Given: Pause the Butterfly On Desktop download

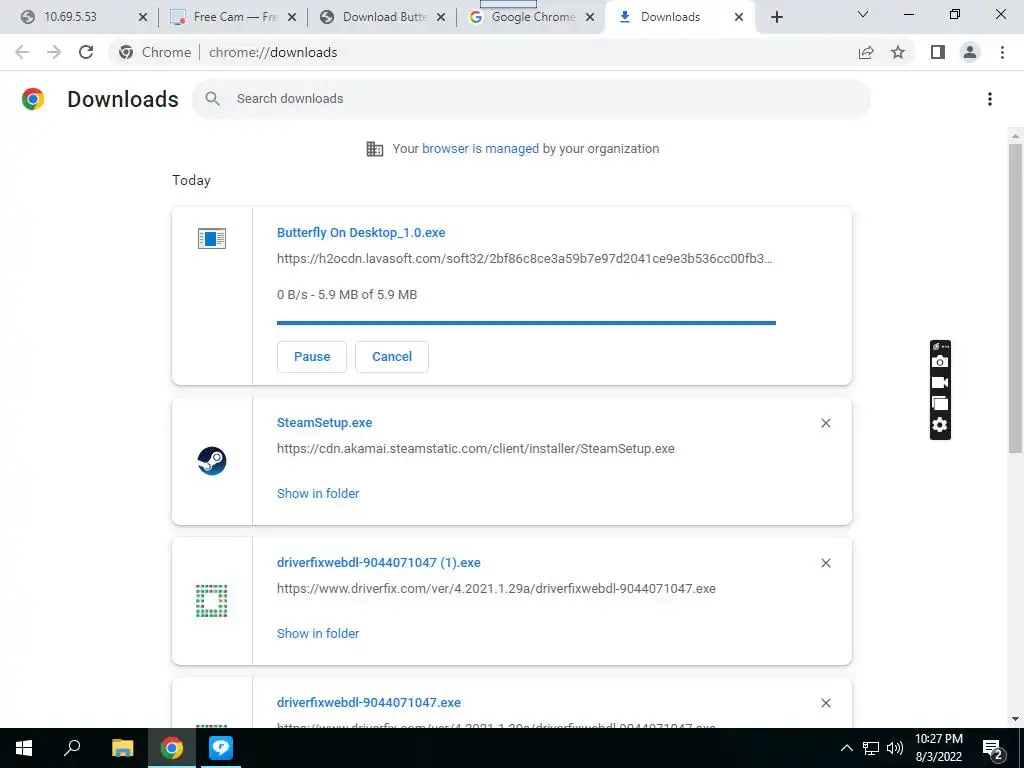Looking at the screenshot, I should [x=312, y=357].
